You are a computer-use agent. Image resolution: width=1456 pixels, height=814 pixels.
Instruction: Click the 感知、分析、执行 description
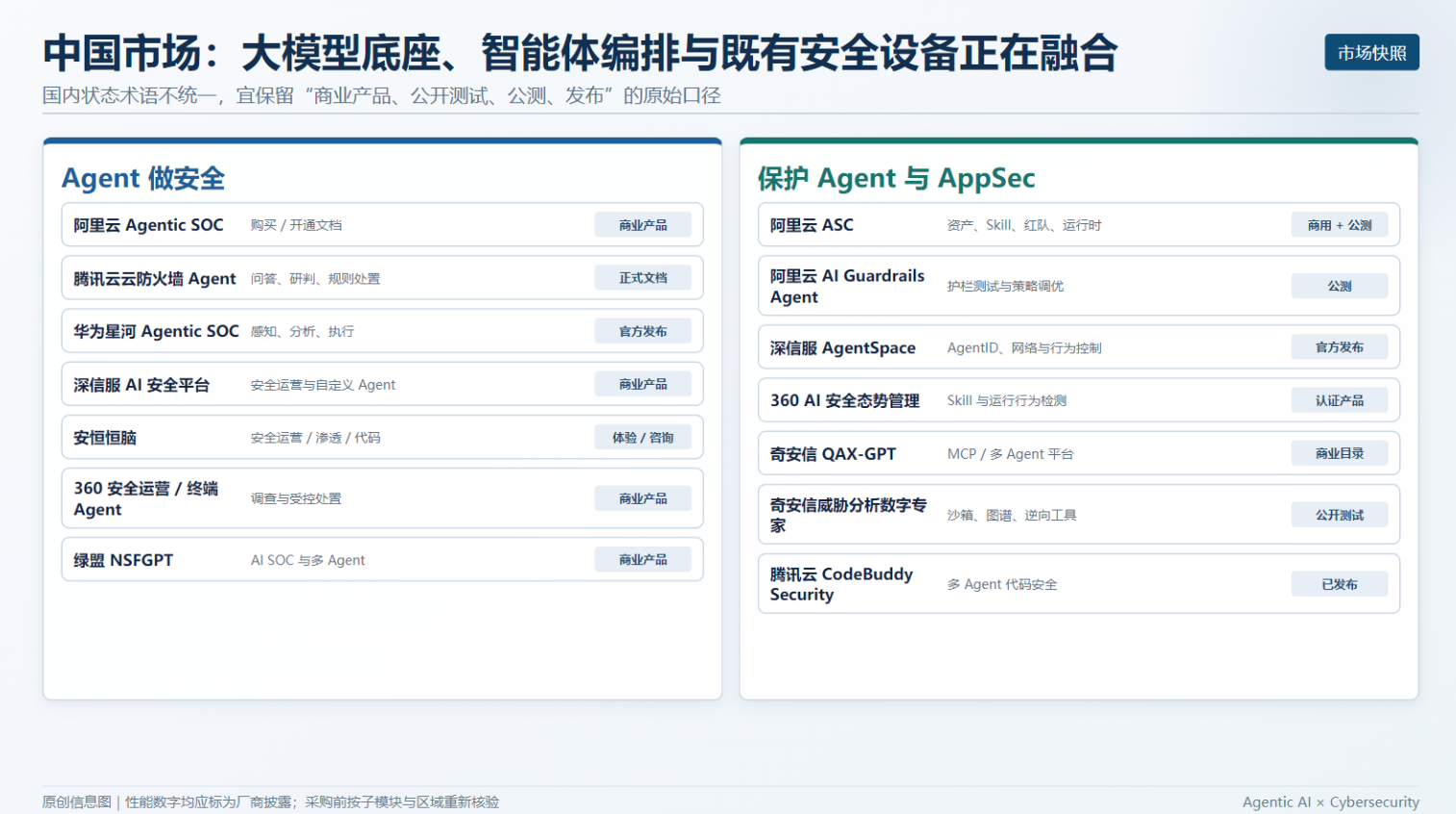pos(302,331)
